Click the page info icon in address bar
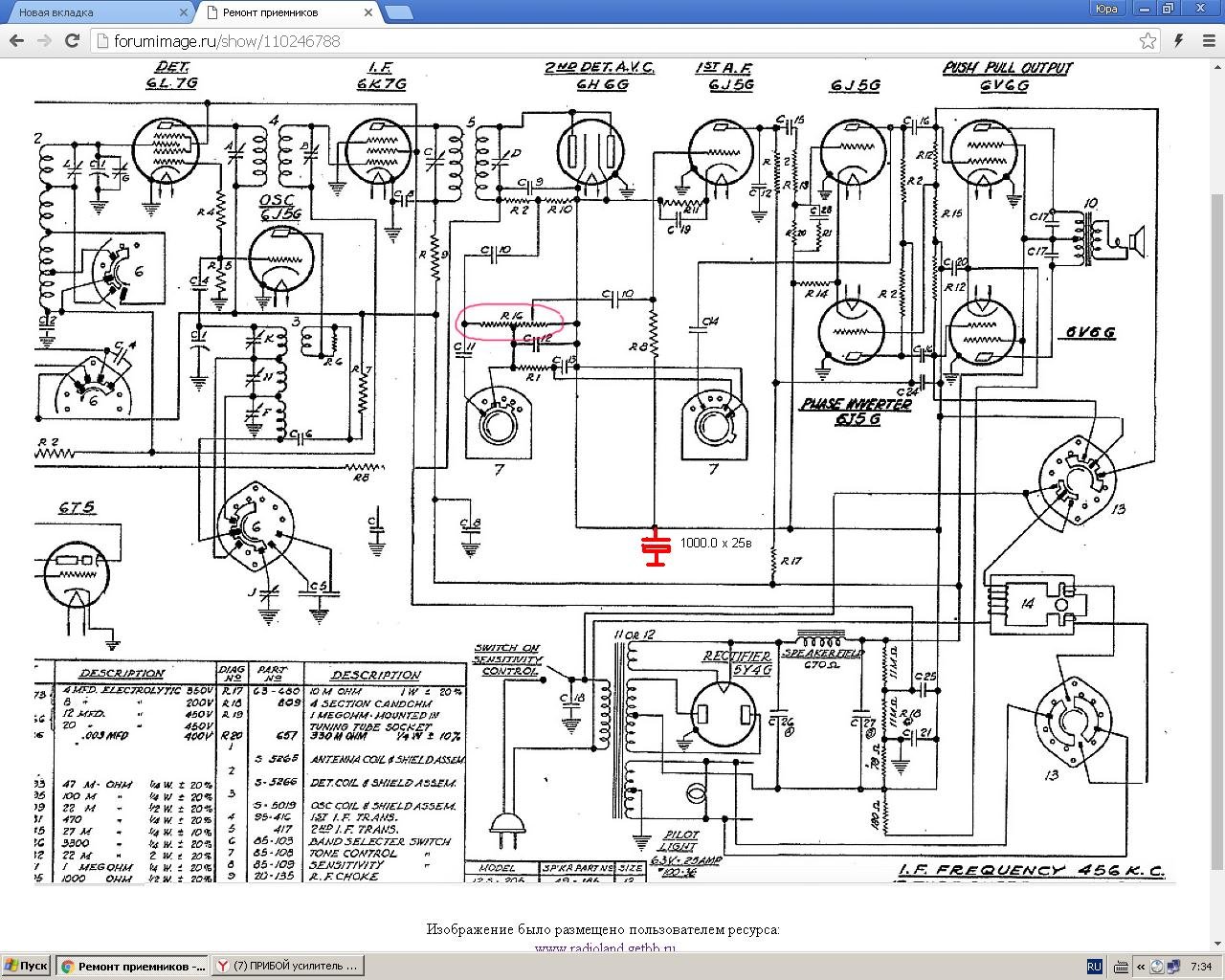 [103, 41]
